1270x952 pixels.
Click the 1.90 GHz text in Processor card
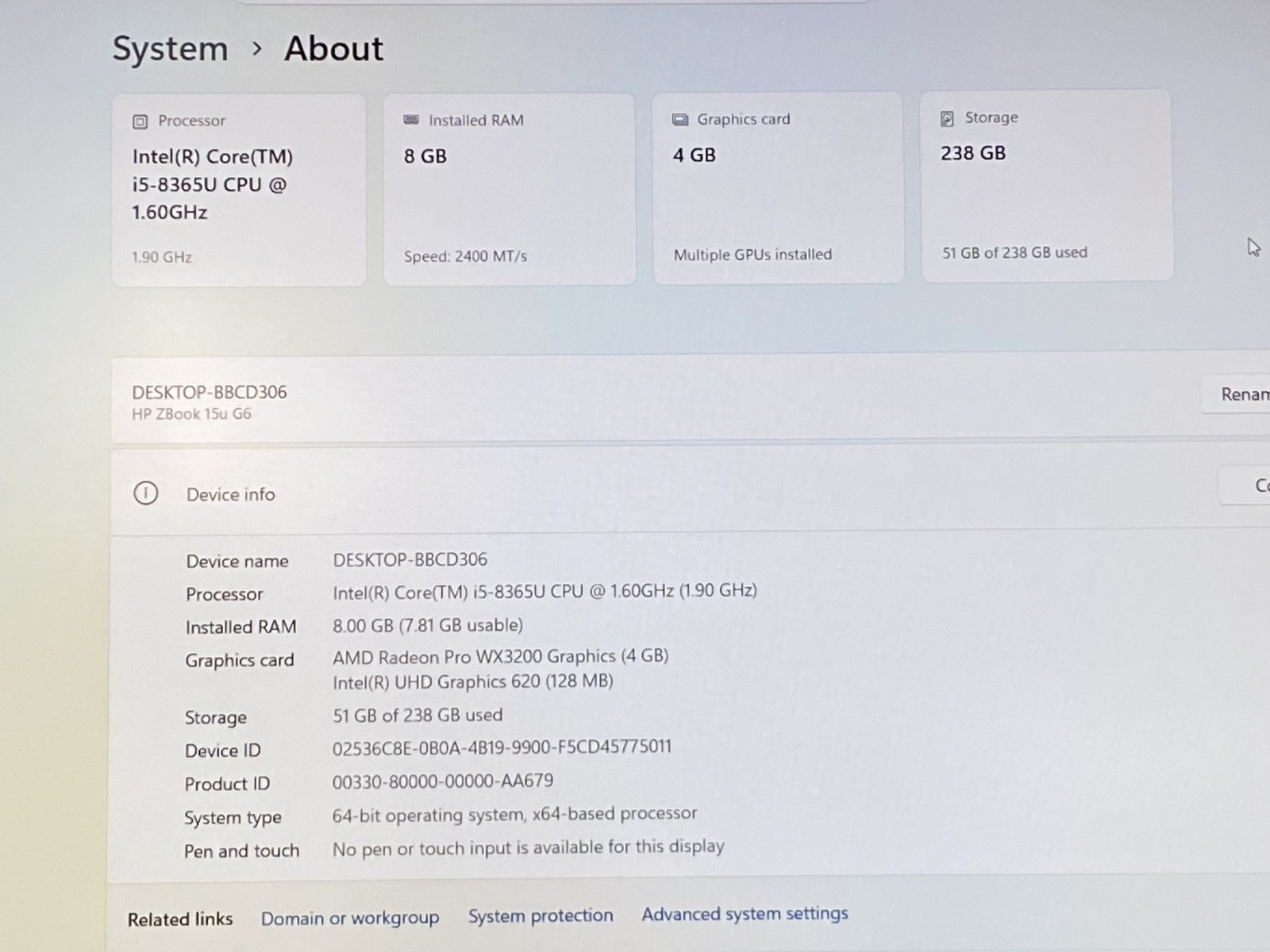click(162, 257)
